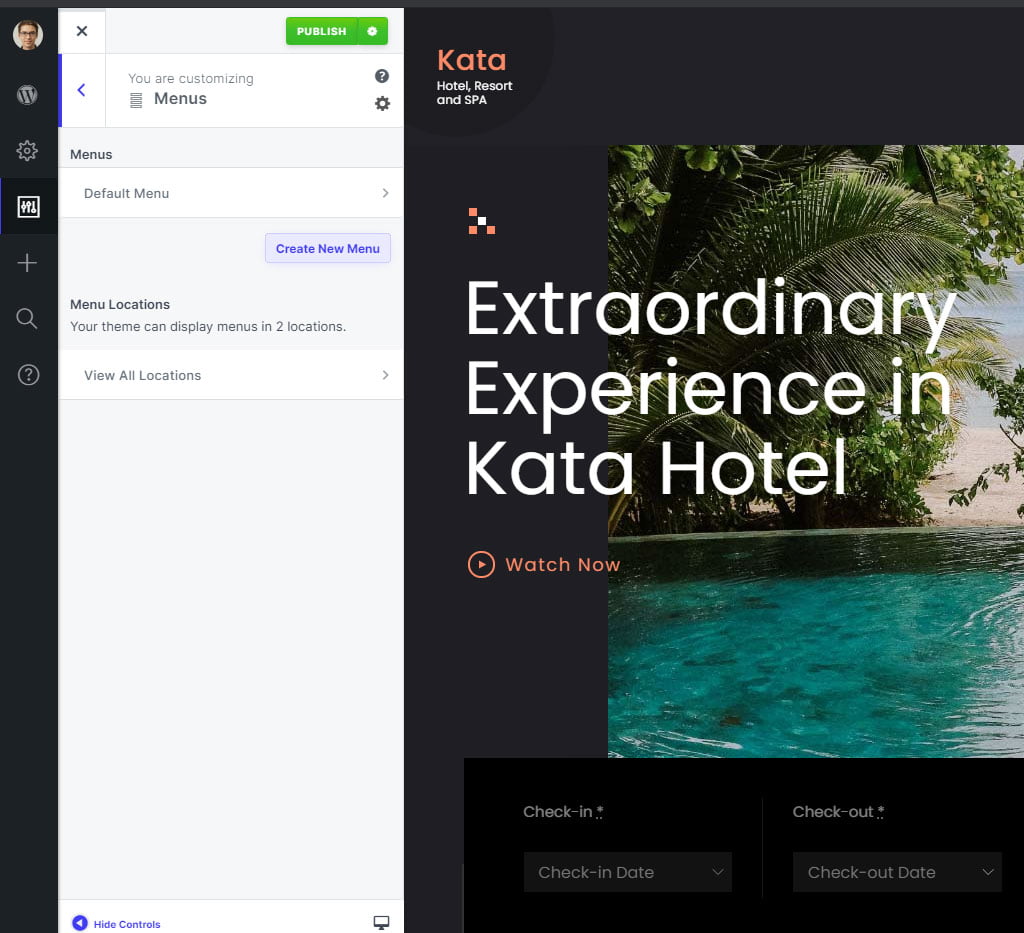Open publish settings gear next to Publish

(372, 31)
